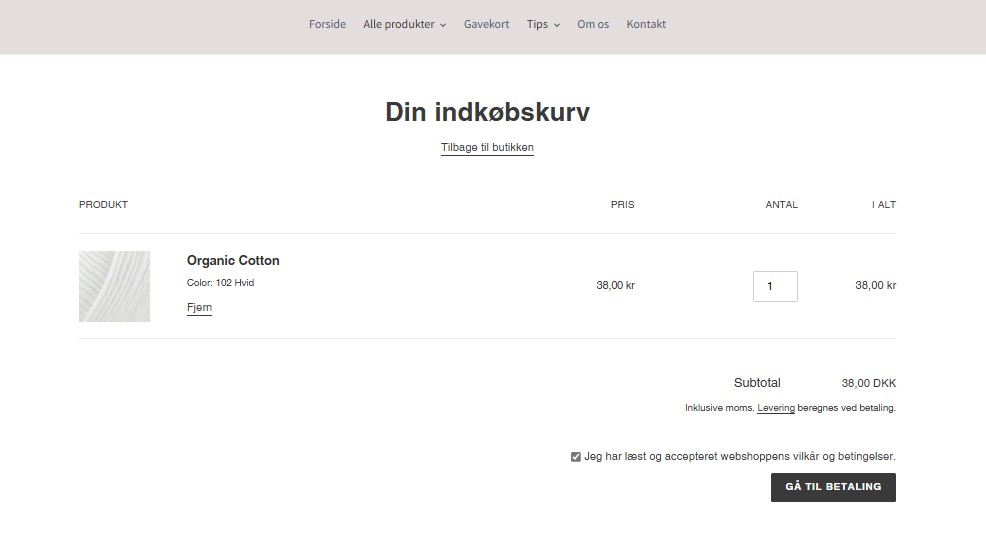Image resolution: width=986 pixels, height=533 pixels.
Task: Open the Gavekort page
Action: tap(486, 24)
